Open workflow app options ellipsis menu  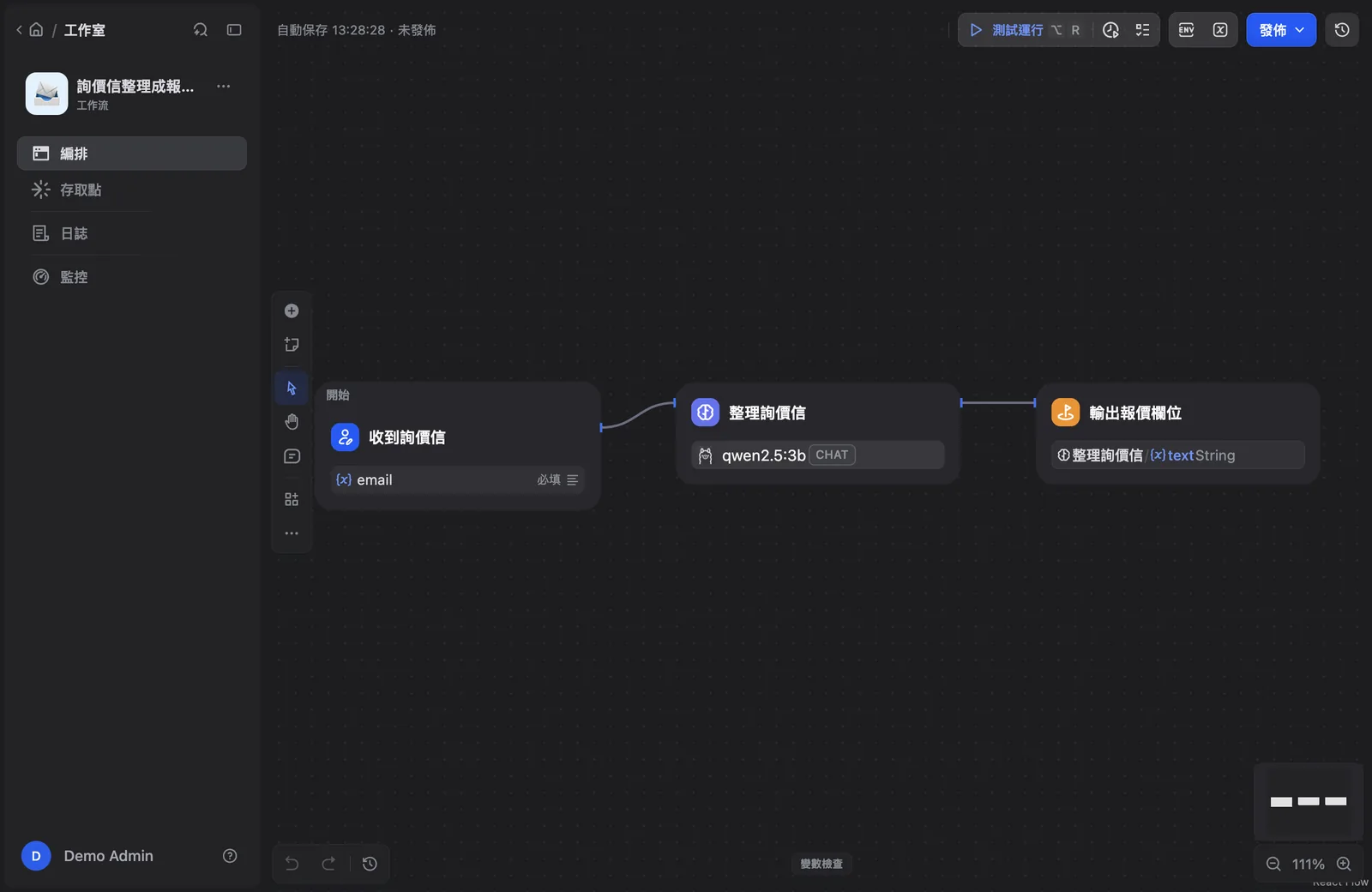(x=224, y=86)
